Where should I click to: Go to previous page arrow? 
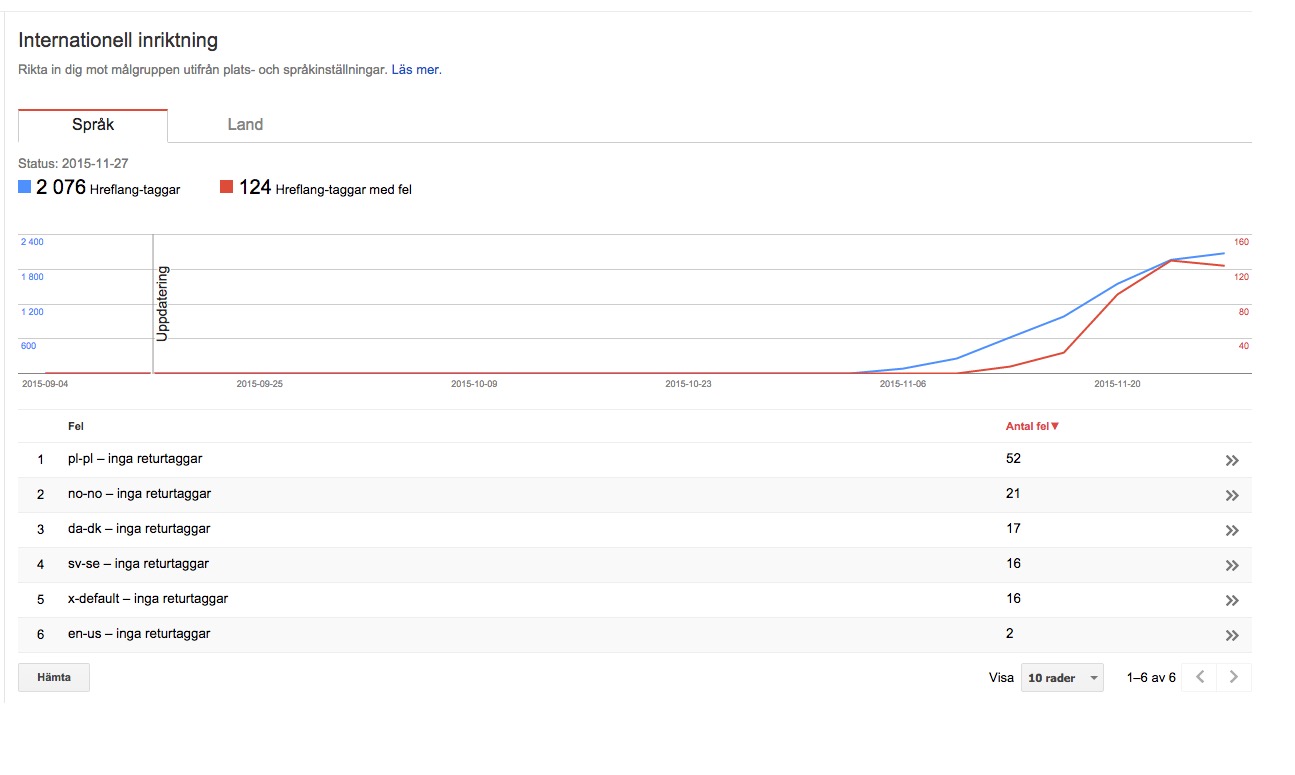click(x=1199, y=677)
